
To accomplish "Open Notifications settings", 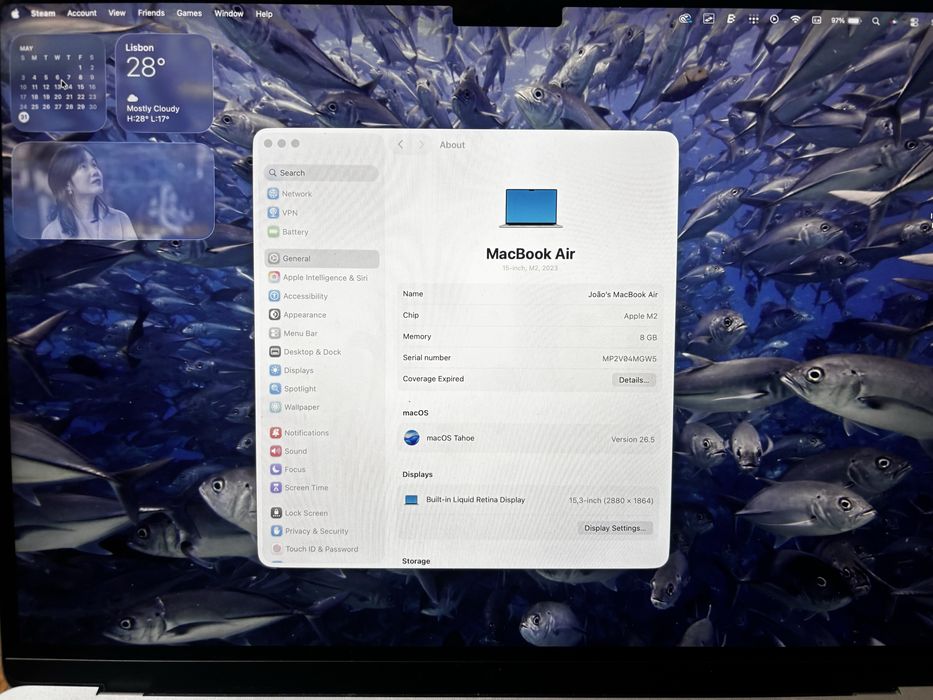I will pyautogui.click(x=299, y=433).
